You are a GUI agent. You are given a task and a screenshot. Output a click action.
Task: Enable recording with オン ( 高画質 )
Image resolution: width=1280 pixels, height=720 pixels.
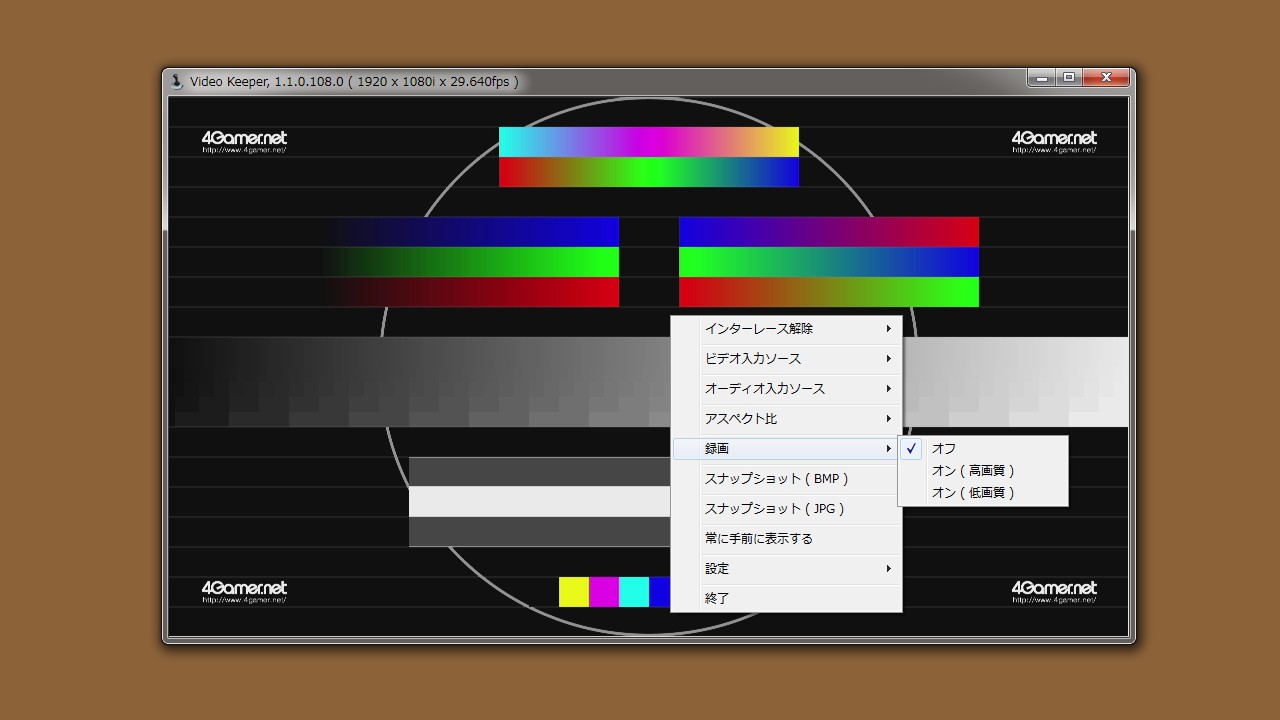click(x=972, y=471)
